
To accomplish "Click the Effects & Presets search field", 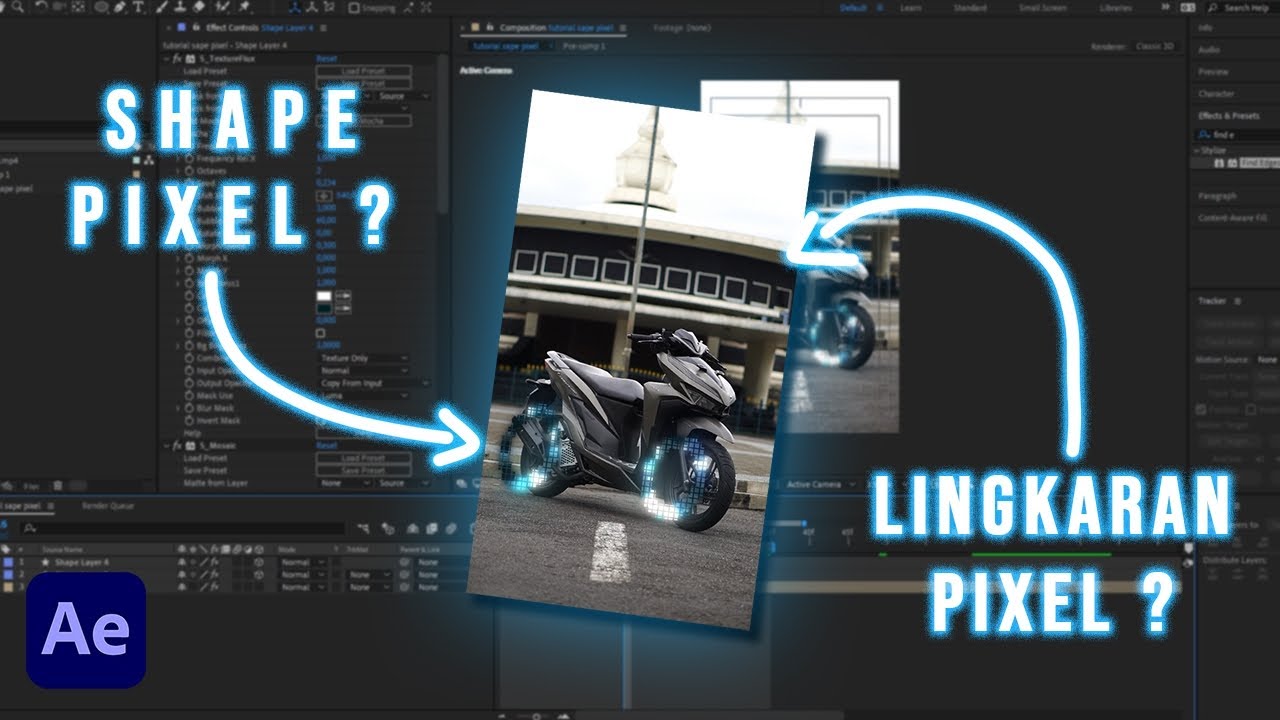I will tap(1235, 134).
